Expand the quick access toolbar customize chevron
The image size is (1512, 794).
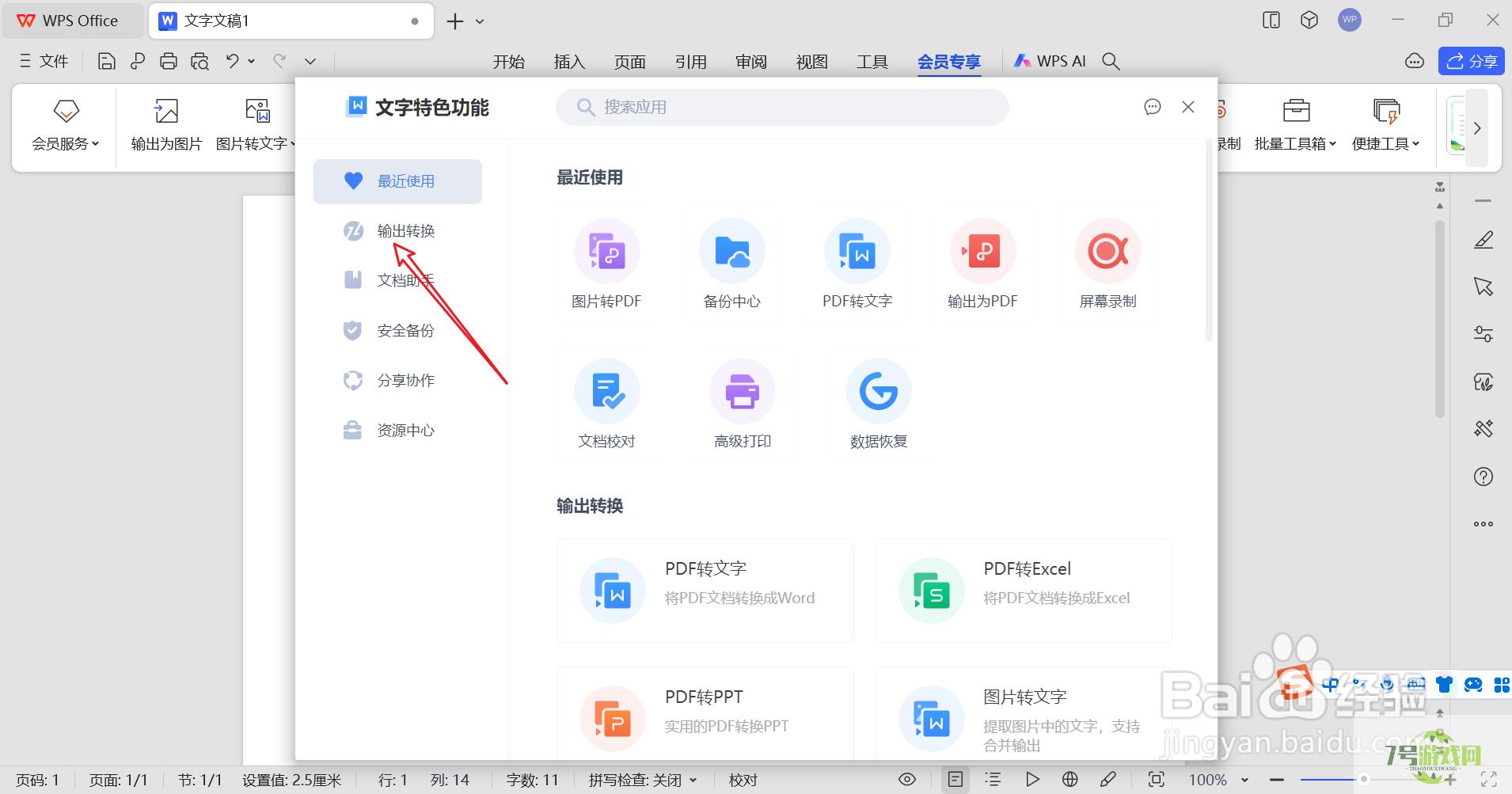tap(310, 61)
